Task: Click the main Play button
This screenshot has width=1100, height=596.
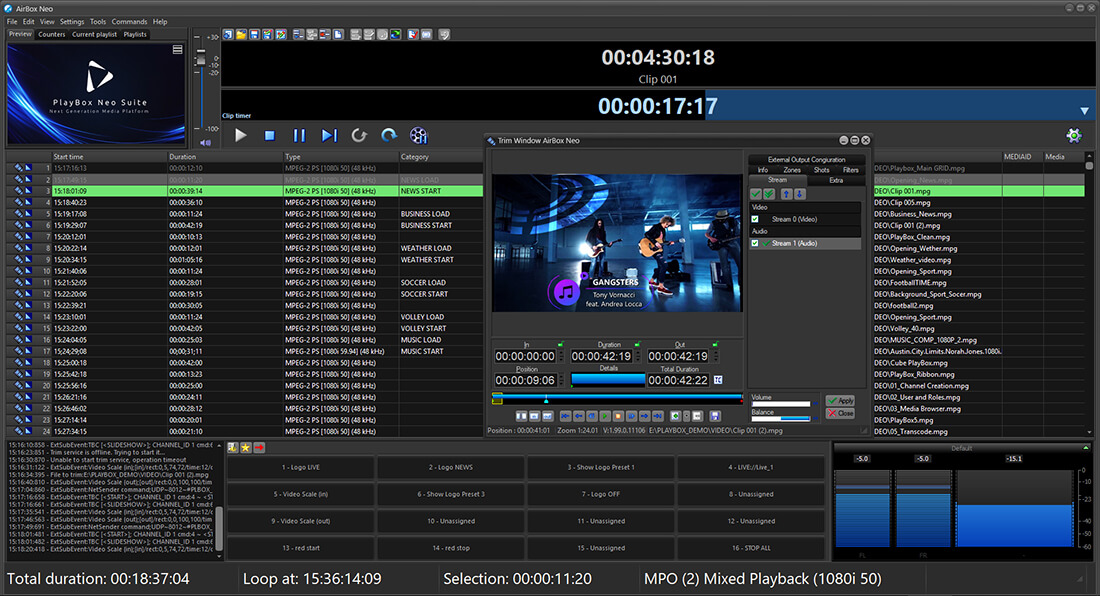Action: pos(241,135)
